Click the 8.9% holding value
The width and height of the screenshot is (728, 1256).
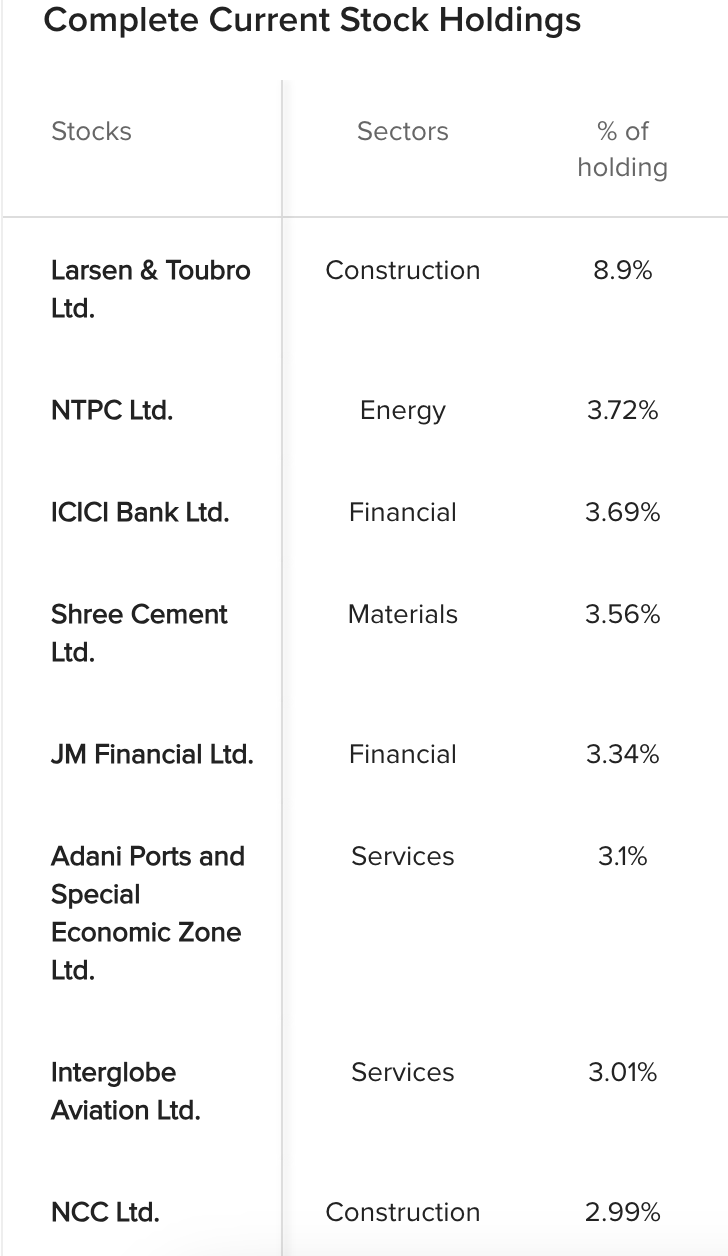pyautogui.click(x=622, y=270)
